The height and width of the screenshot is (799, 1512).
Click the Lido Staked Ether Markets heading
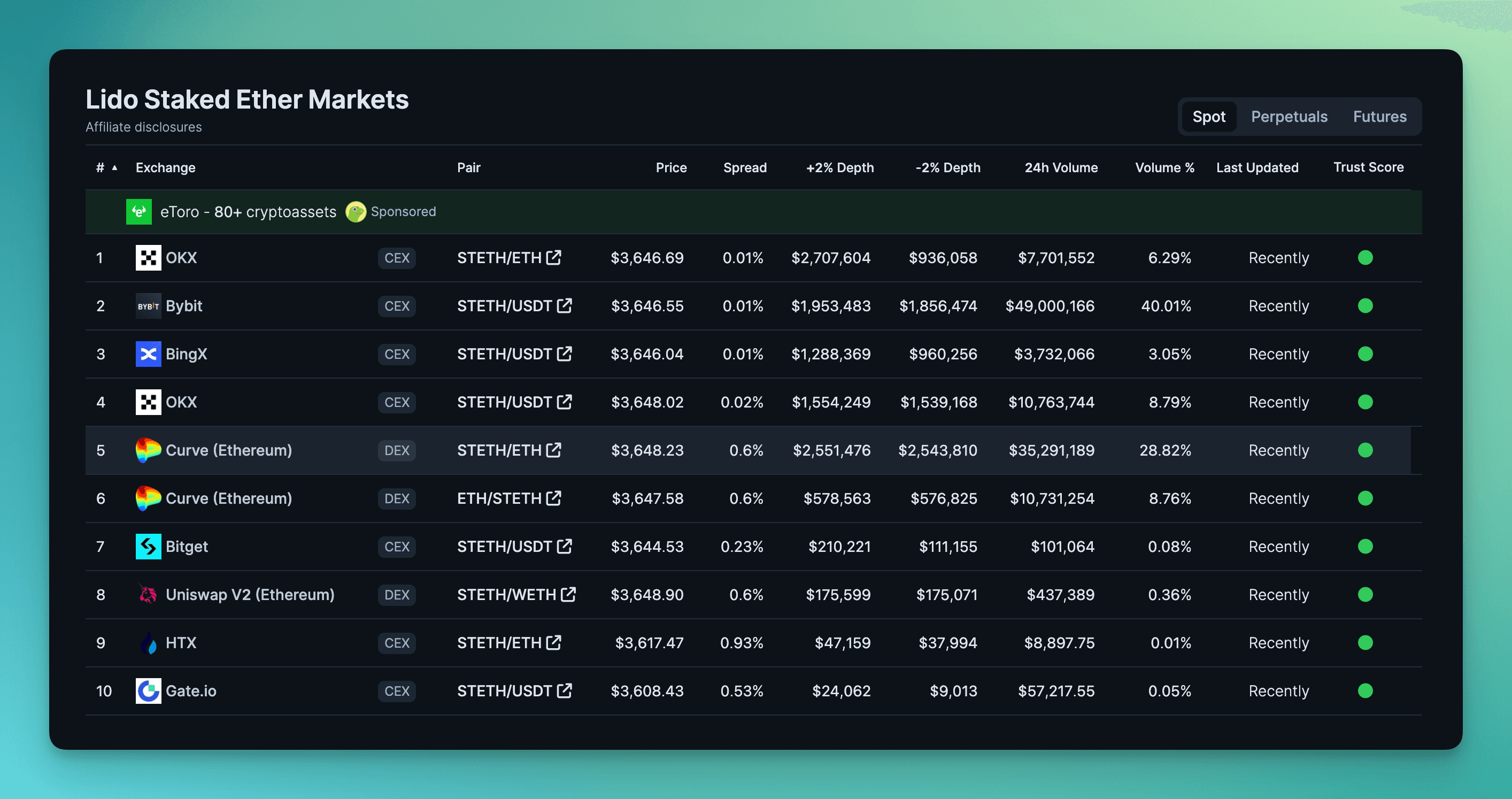tap(247, 99)
